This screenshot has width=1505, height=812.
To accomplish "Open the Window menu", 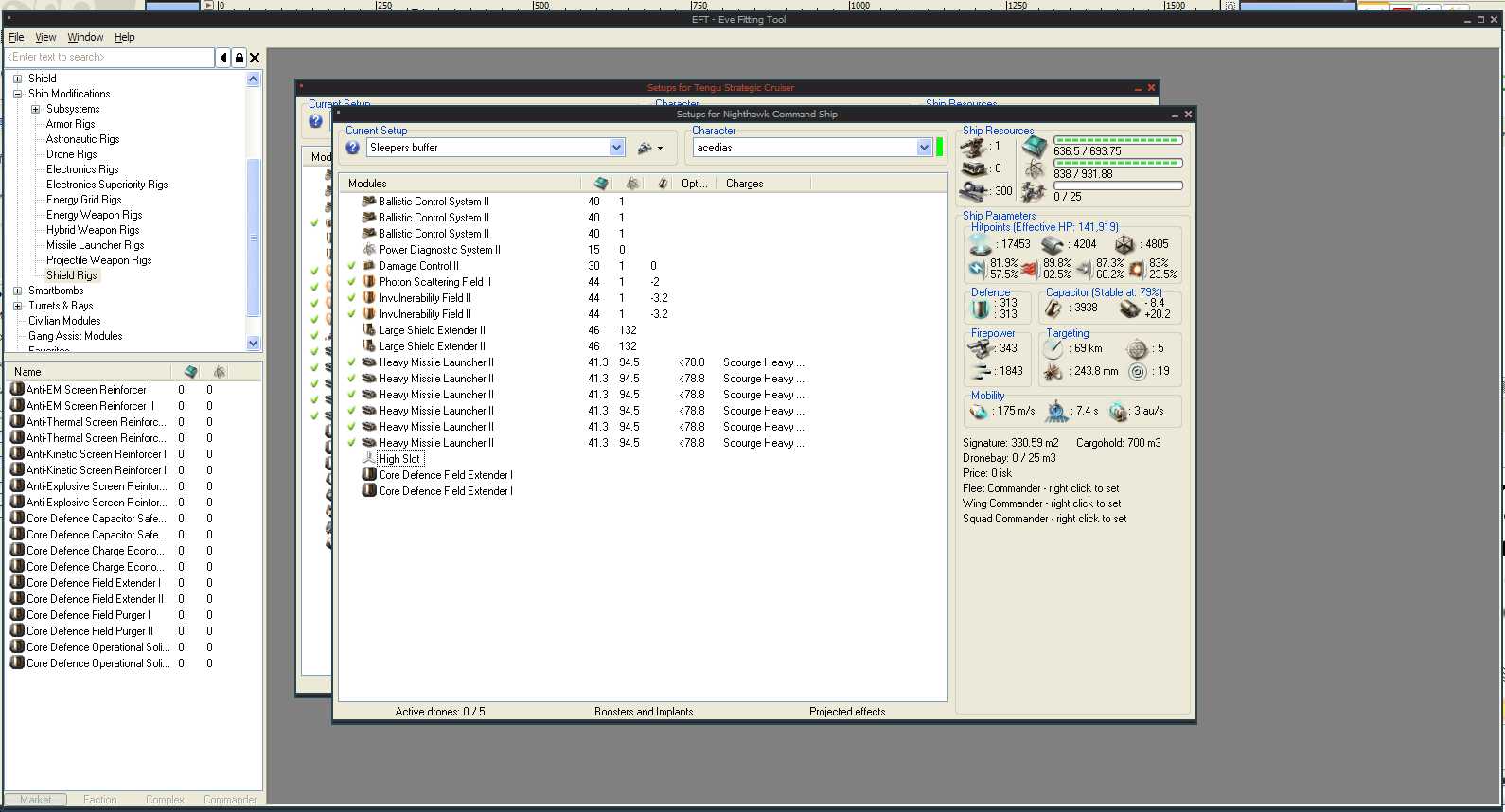I will coord(85,37).
